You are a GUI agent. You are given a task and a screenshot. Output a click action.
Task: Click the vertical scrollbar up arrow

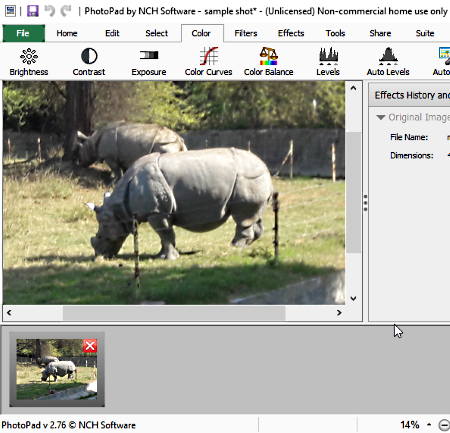pos(353,88)
